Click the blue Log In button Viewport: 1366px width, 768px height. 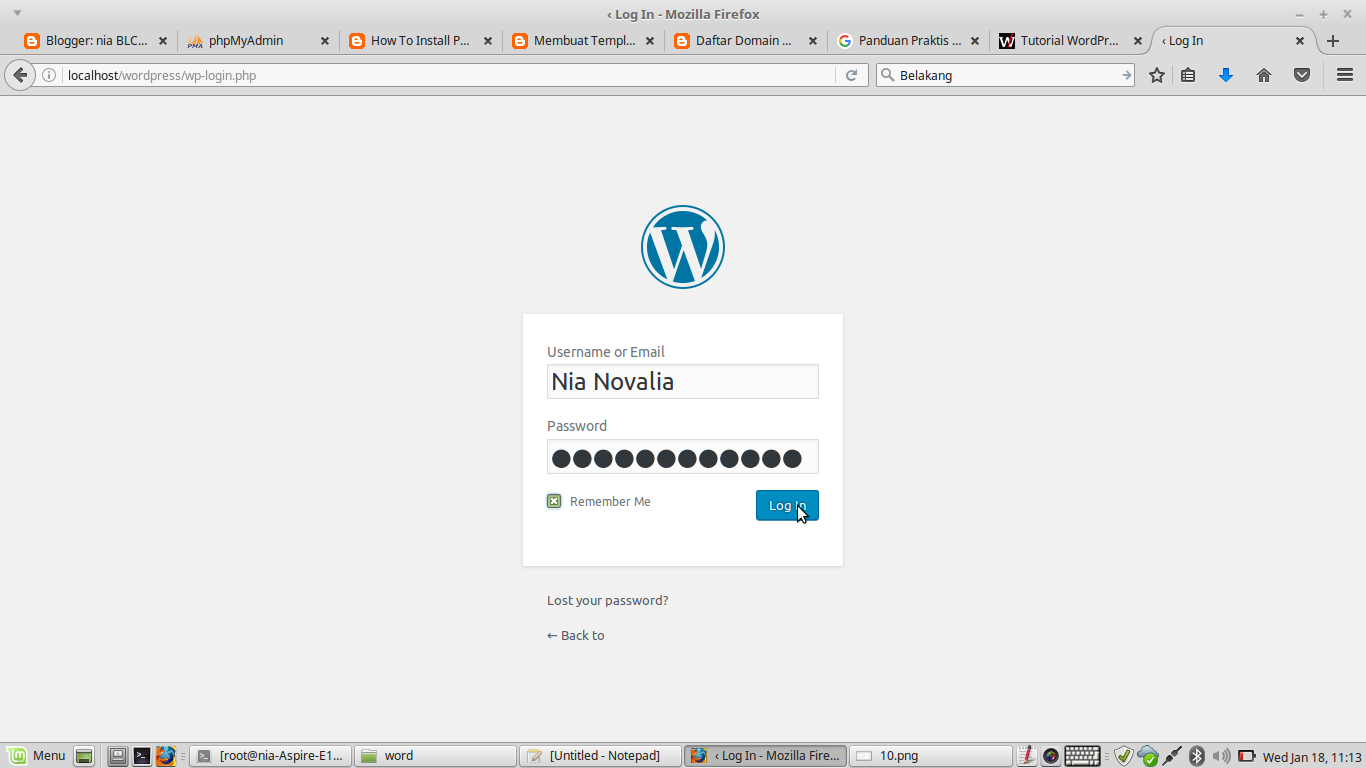(x=787, y=505)
